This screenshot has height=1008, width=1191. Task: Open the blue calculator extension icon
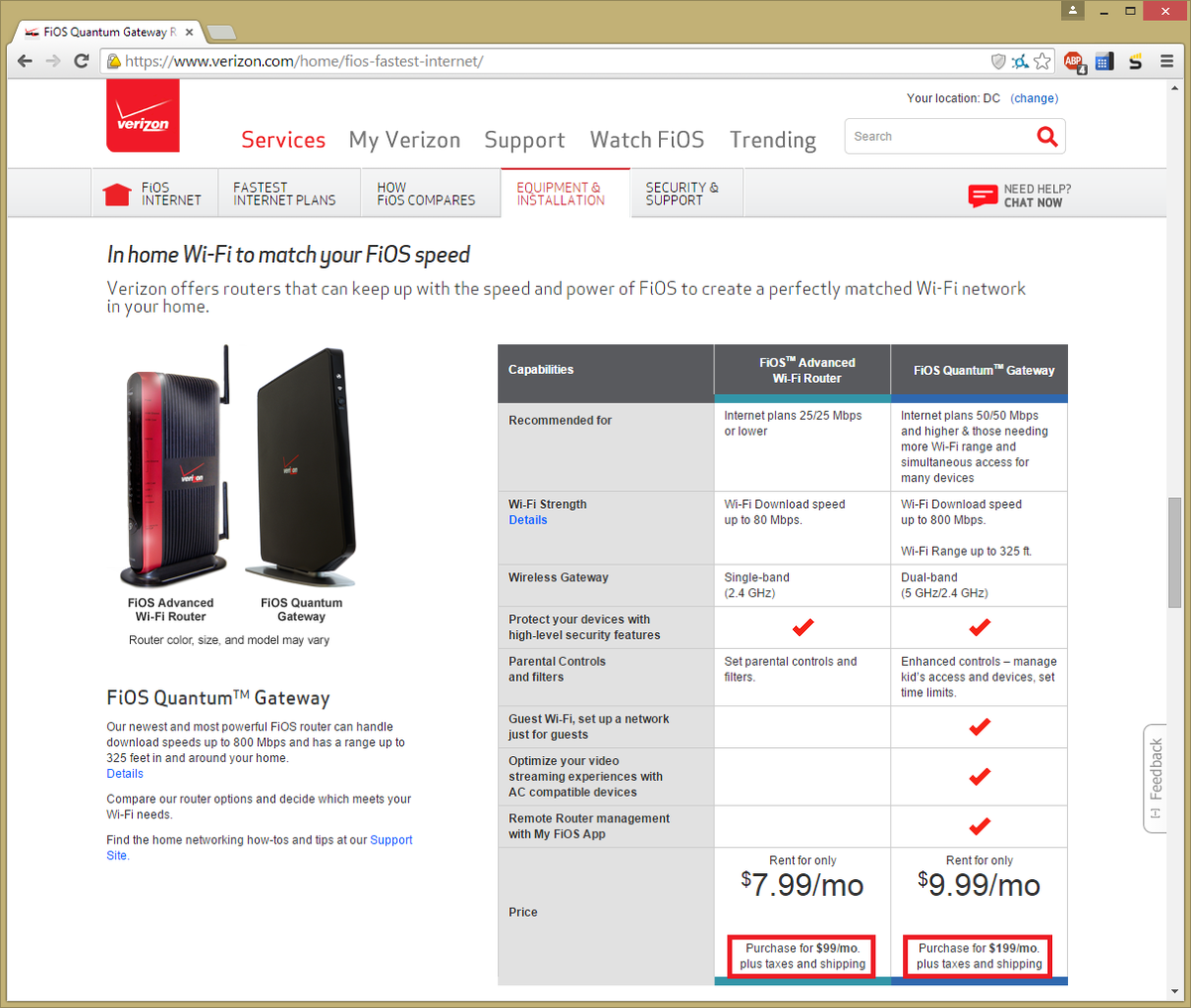tap(1104, 62)
